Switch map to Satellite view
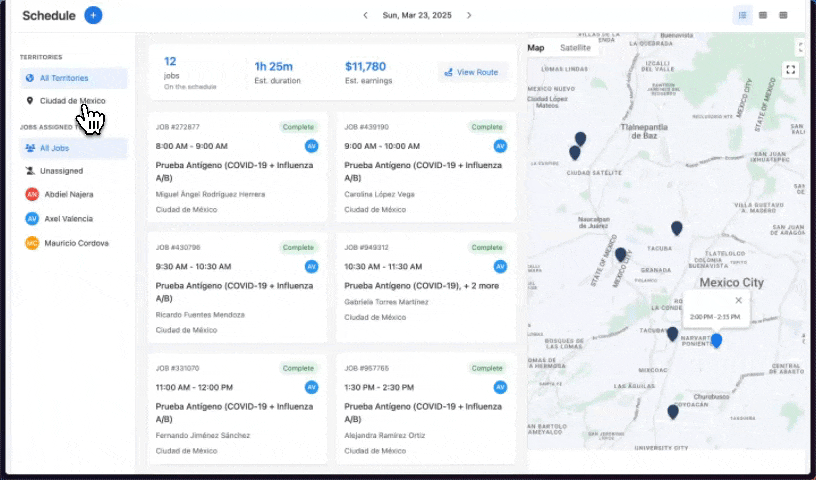The width and height of the screenshot is (816, 480). click(x=575, y=48)
